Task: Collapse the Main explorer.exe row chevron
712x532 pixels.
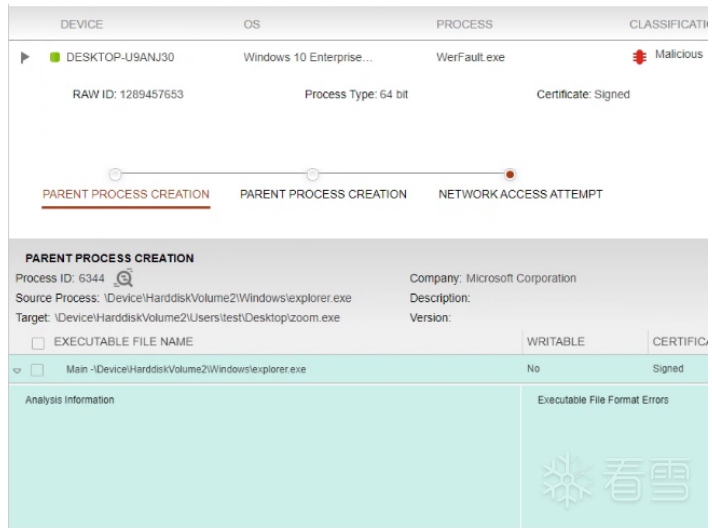Action: pos(17,370)
